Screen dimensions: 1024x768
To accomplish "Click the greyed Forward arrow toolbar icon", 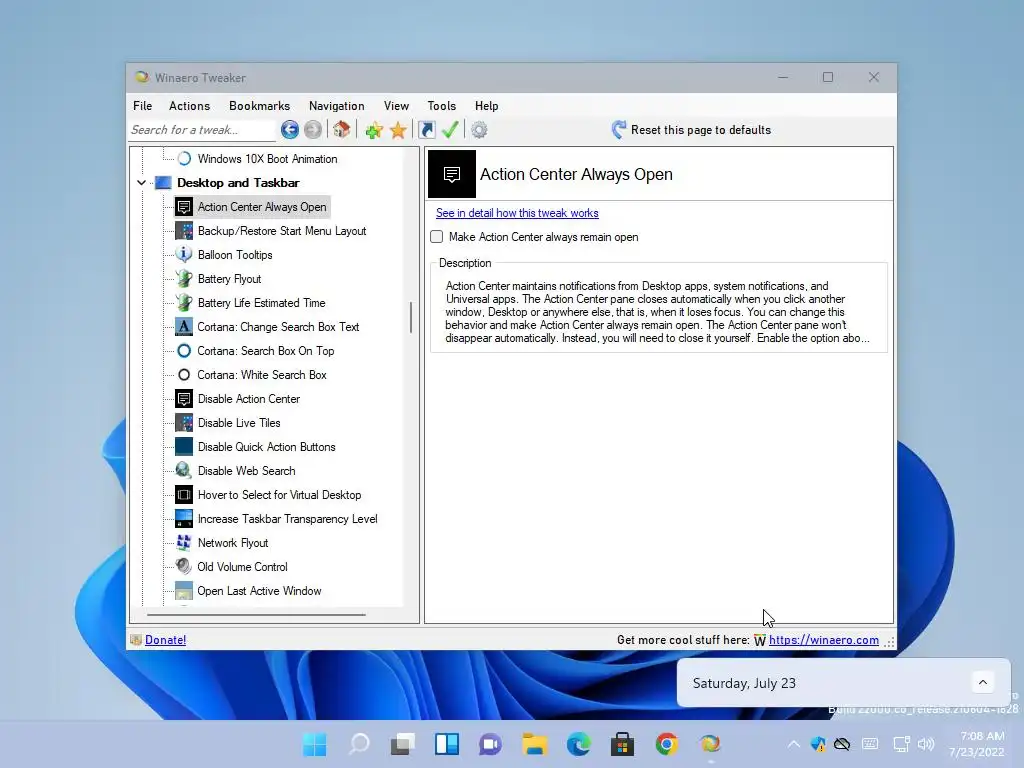I will pyautogui.click(x=313, y=130).
